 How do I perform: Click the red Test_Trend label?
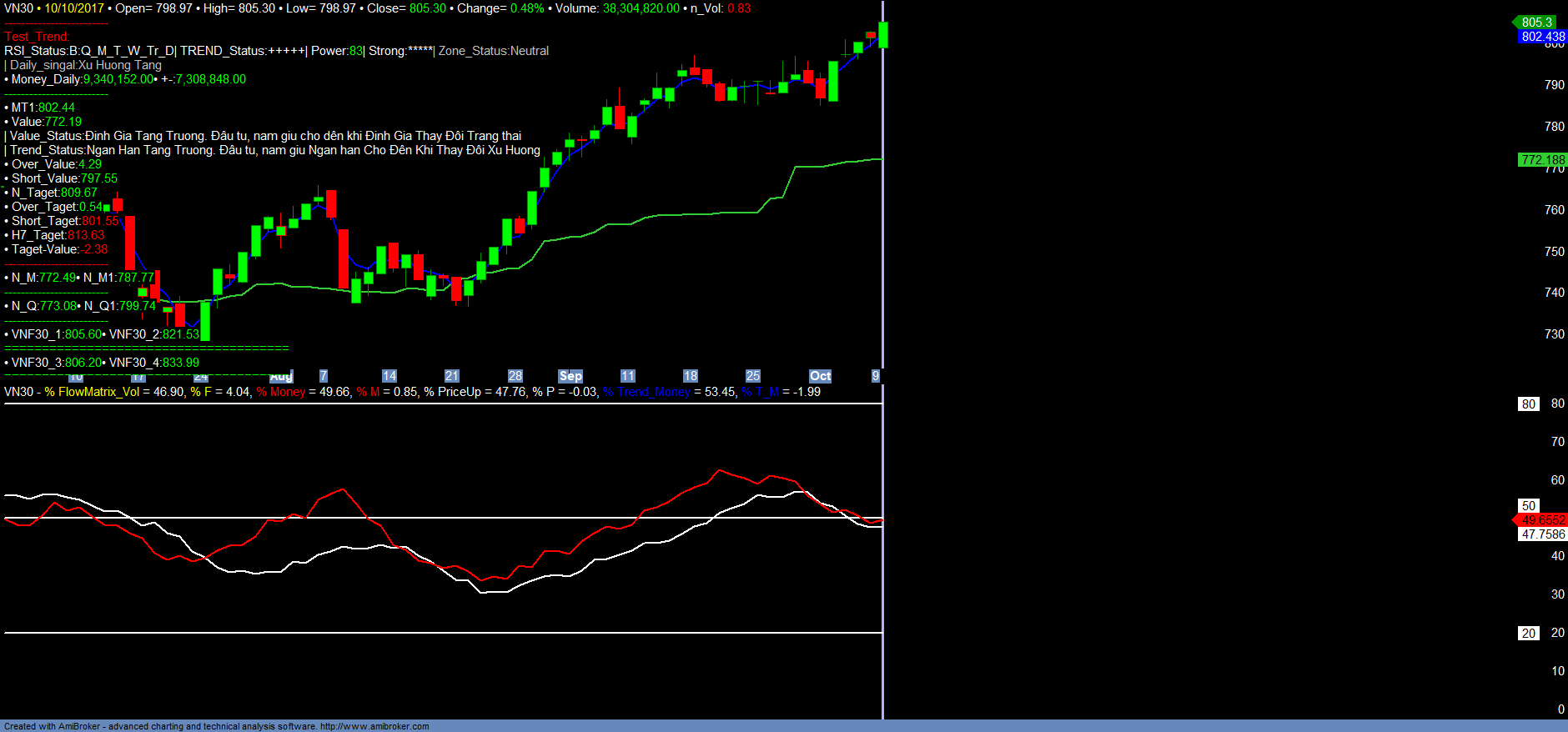[37, 37]
